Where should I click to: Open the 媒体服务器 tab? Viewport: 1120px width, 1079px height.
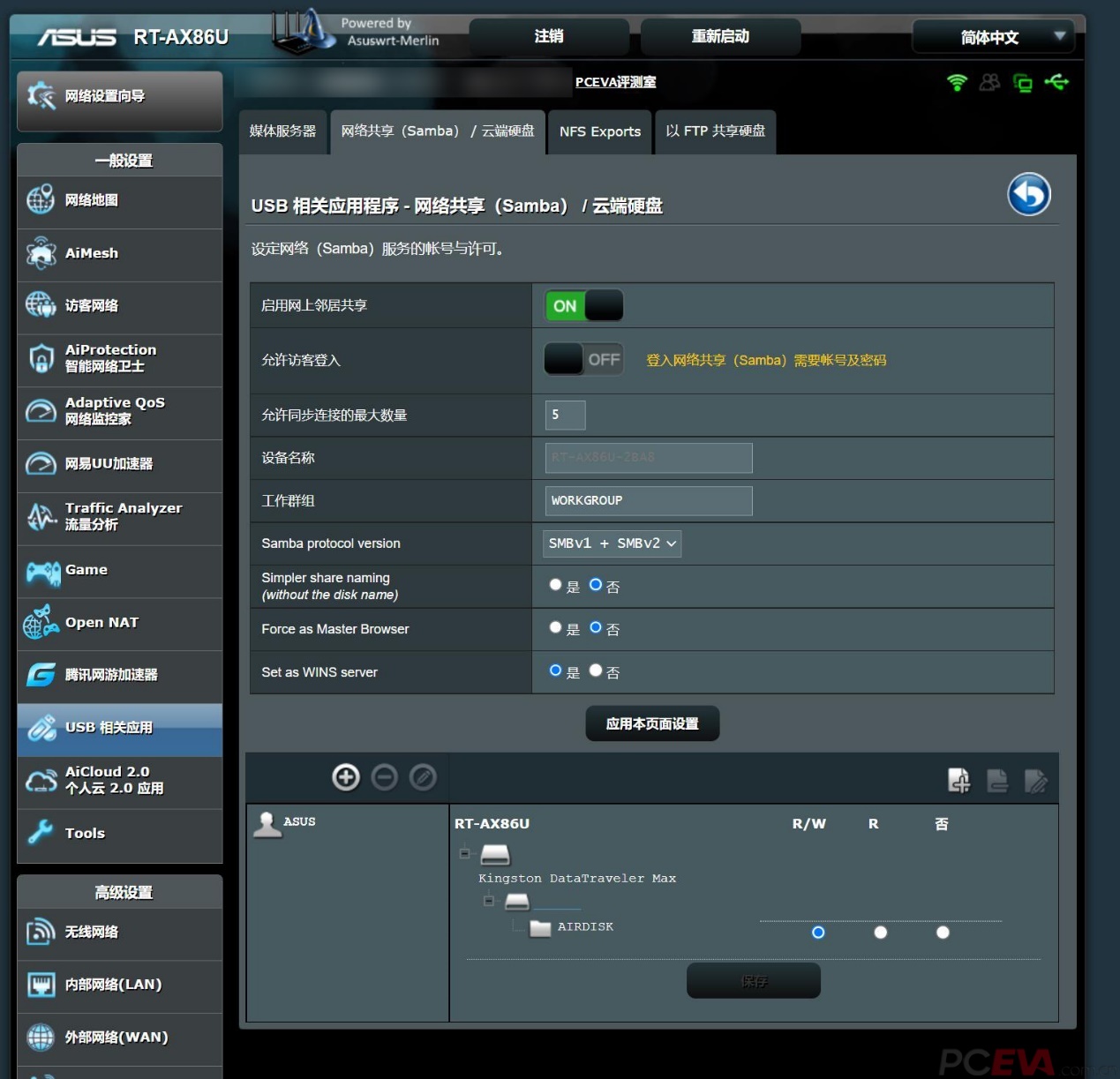[x=283, y=131]
